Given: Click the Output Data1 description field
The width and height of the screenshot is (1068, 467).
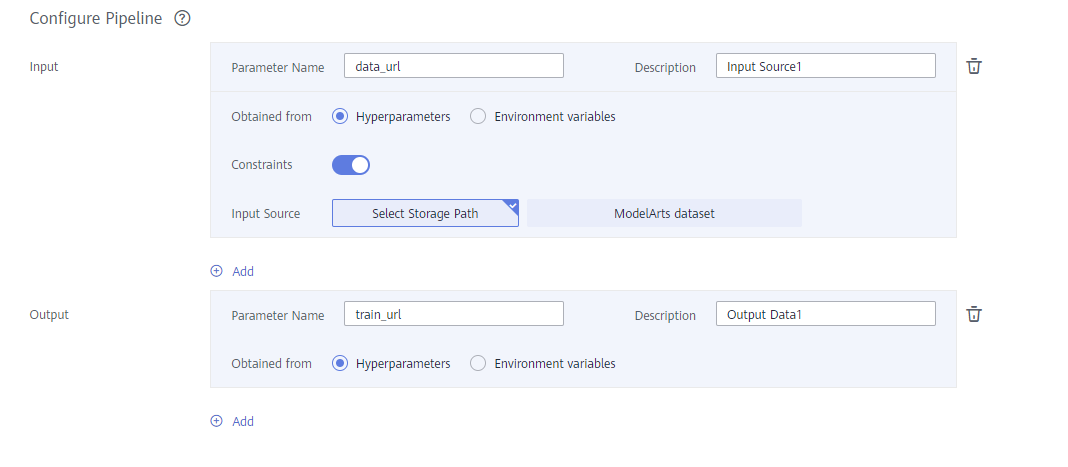Looking at the screenshot, I should [825, 314].
